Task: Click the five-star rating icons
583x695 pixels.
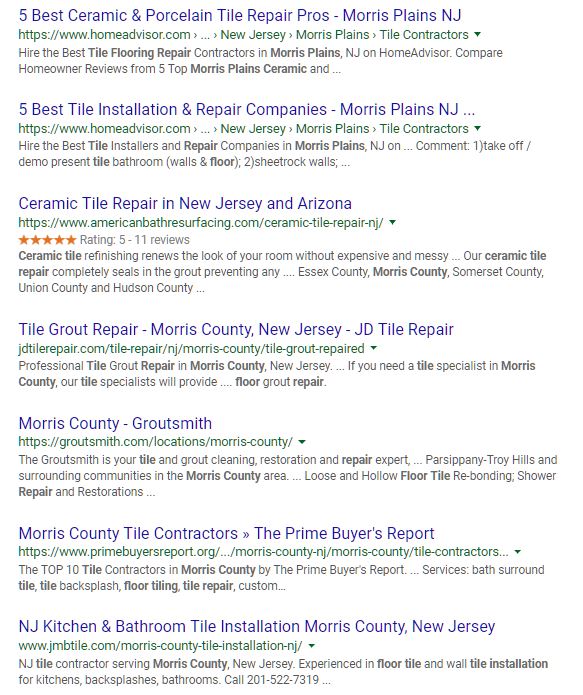Action: (x=47, y=240)
